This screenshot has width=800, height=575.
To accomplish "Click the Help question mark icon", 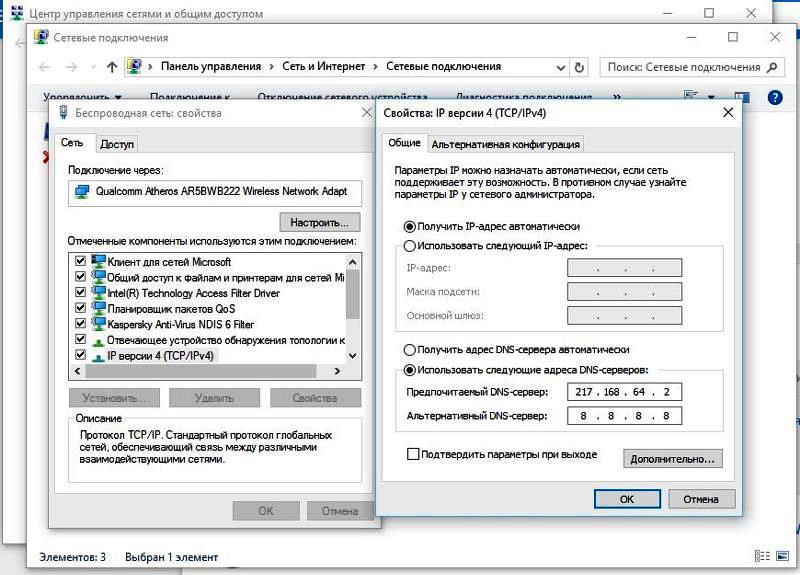I will tap(773, 97).
